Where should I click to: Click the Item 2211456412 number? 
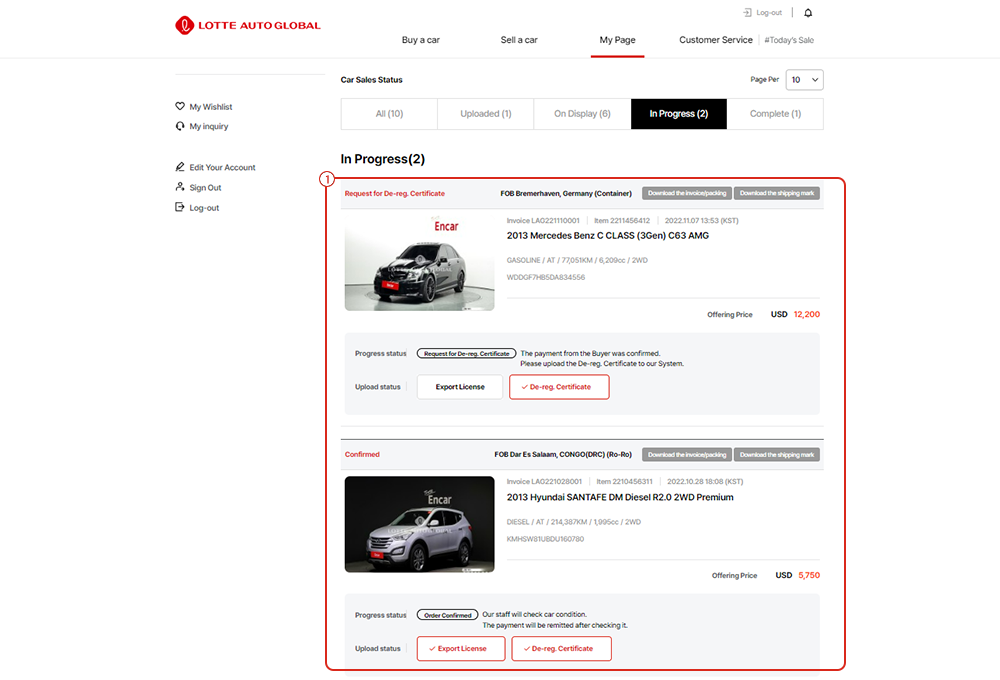622,221
